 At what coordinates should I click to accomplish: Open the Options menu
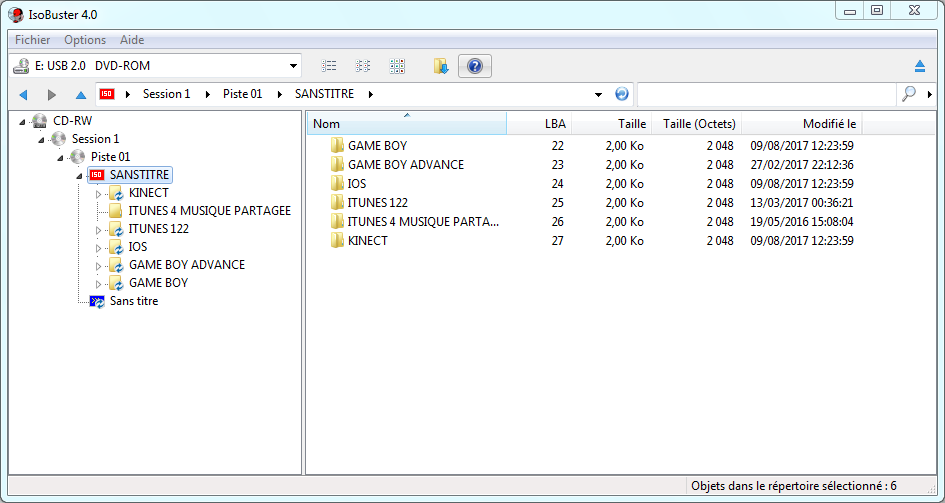pyautogui.click(x=85, y=40)
